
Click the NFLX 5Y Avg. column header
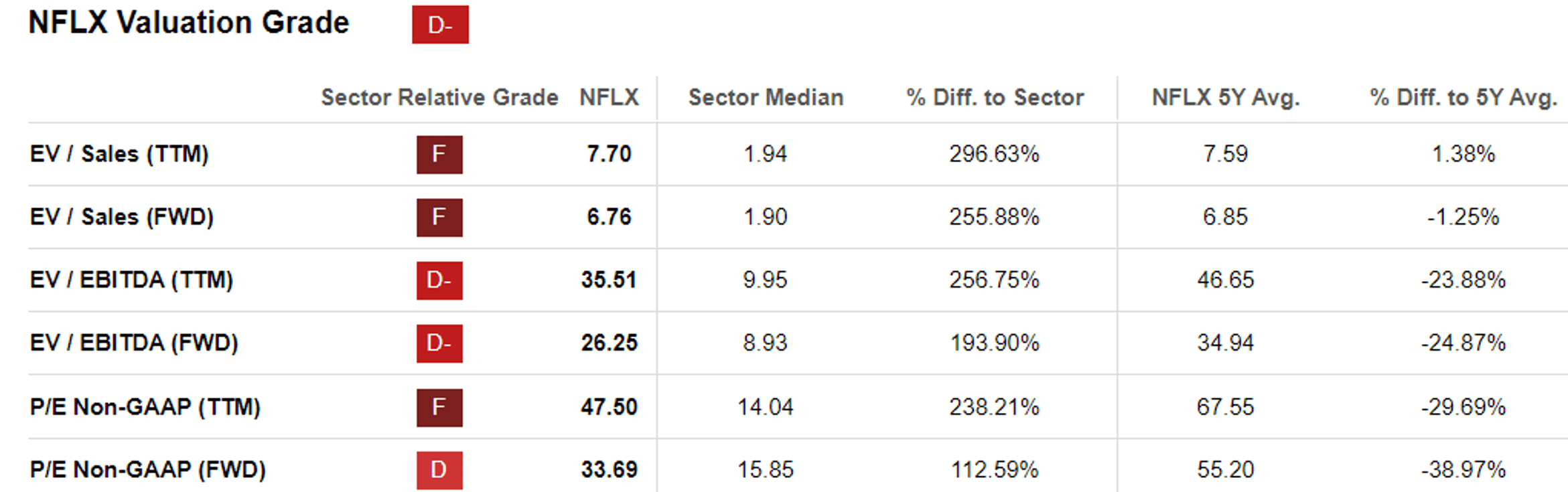[x=1225, y=98]
